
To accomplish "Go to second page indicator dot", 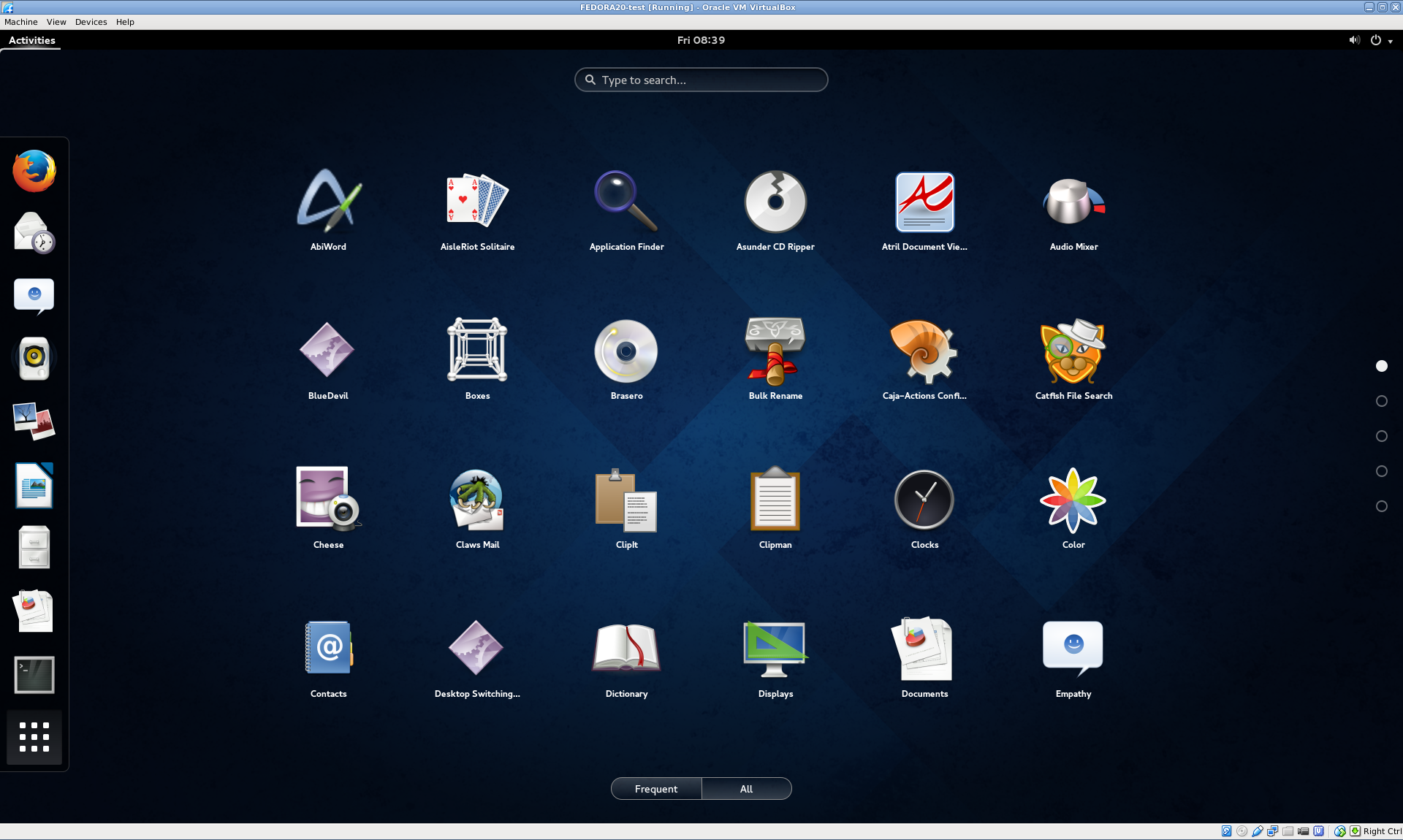I will [1381, 401].
